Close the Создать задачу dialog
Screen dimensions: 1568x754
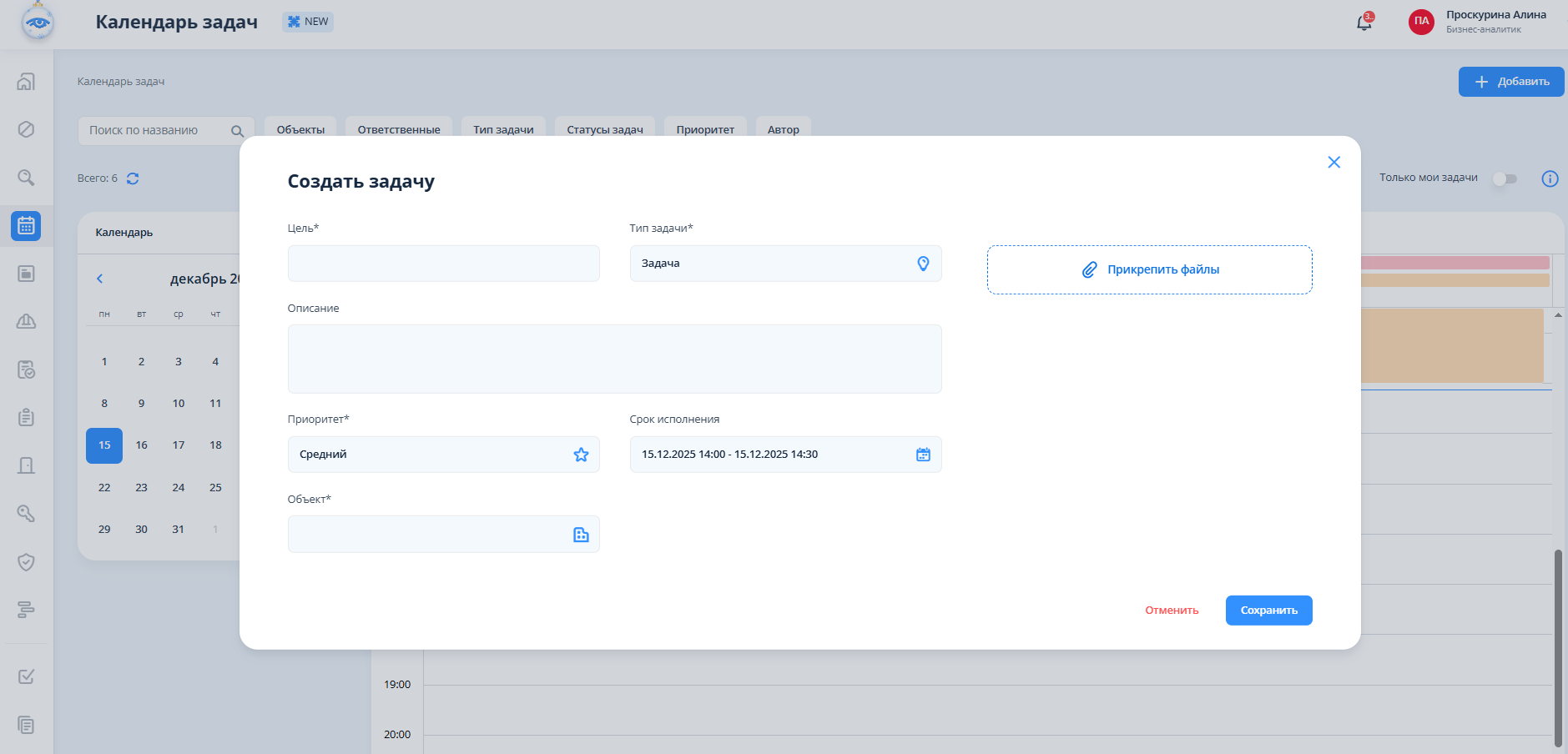(x=1334, y=163)
